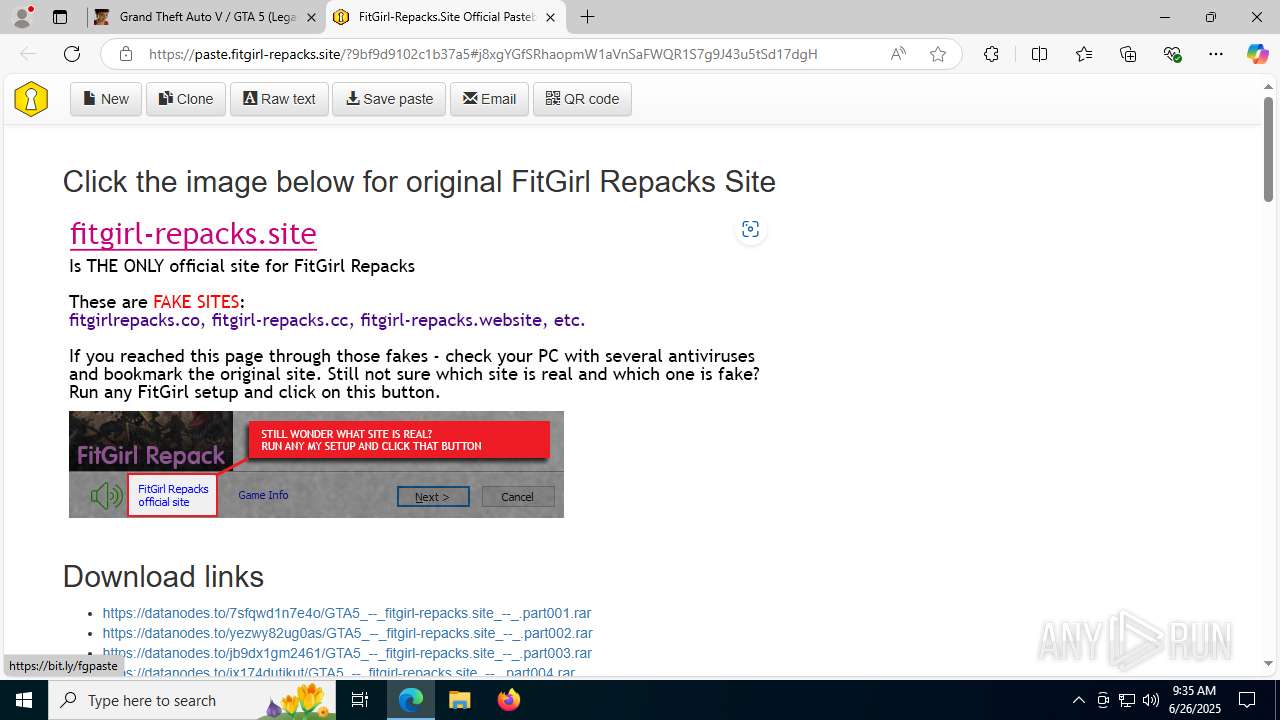Enable Read aloud for this page
1280x720 pixels.
898,54
